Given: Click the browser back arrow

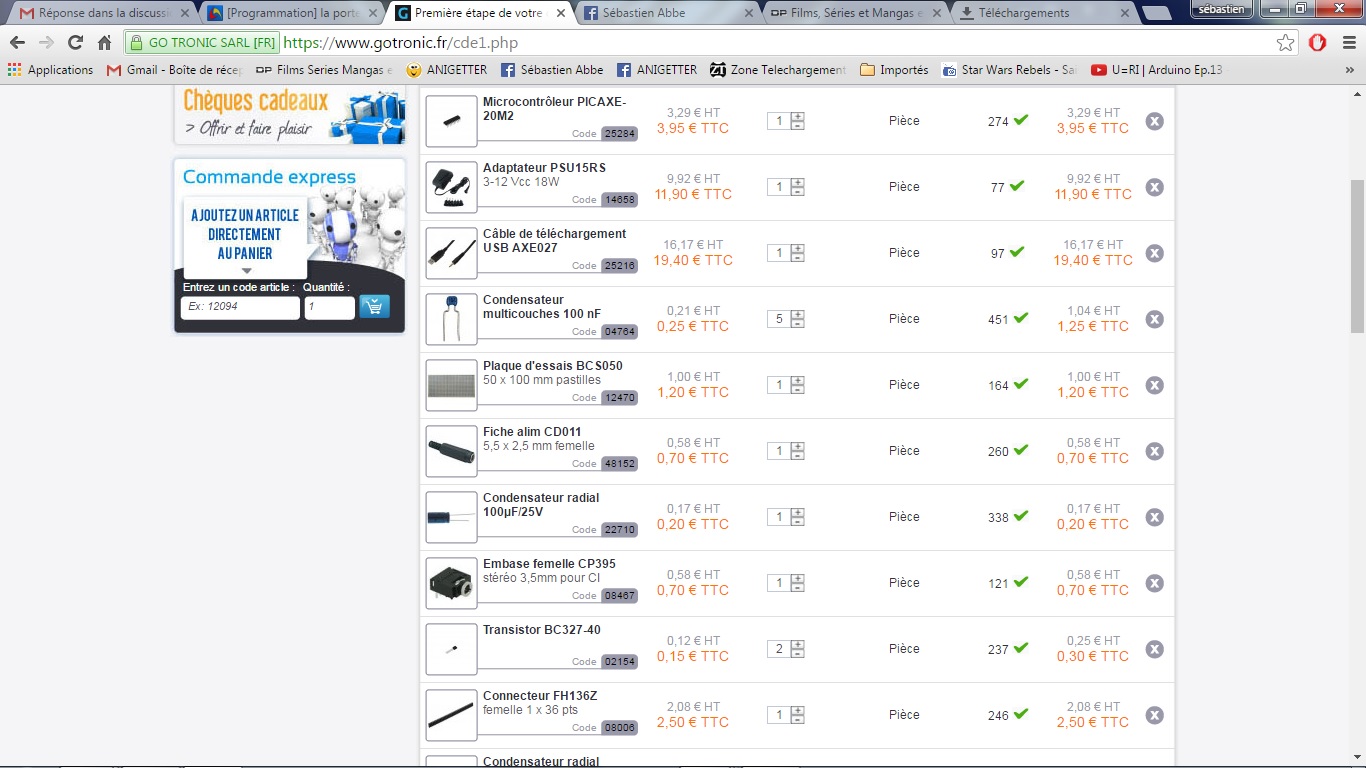Looking at the screenshot, I should (17, 43).
